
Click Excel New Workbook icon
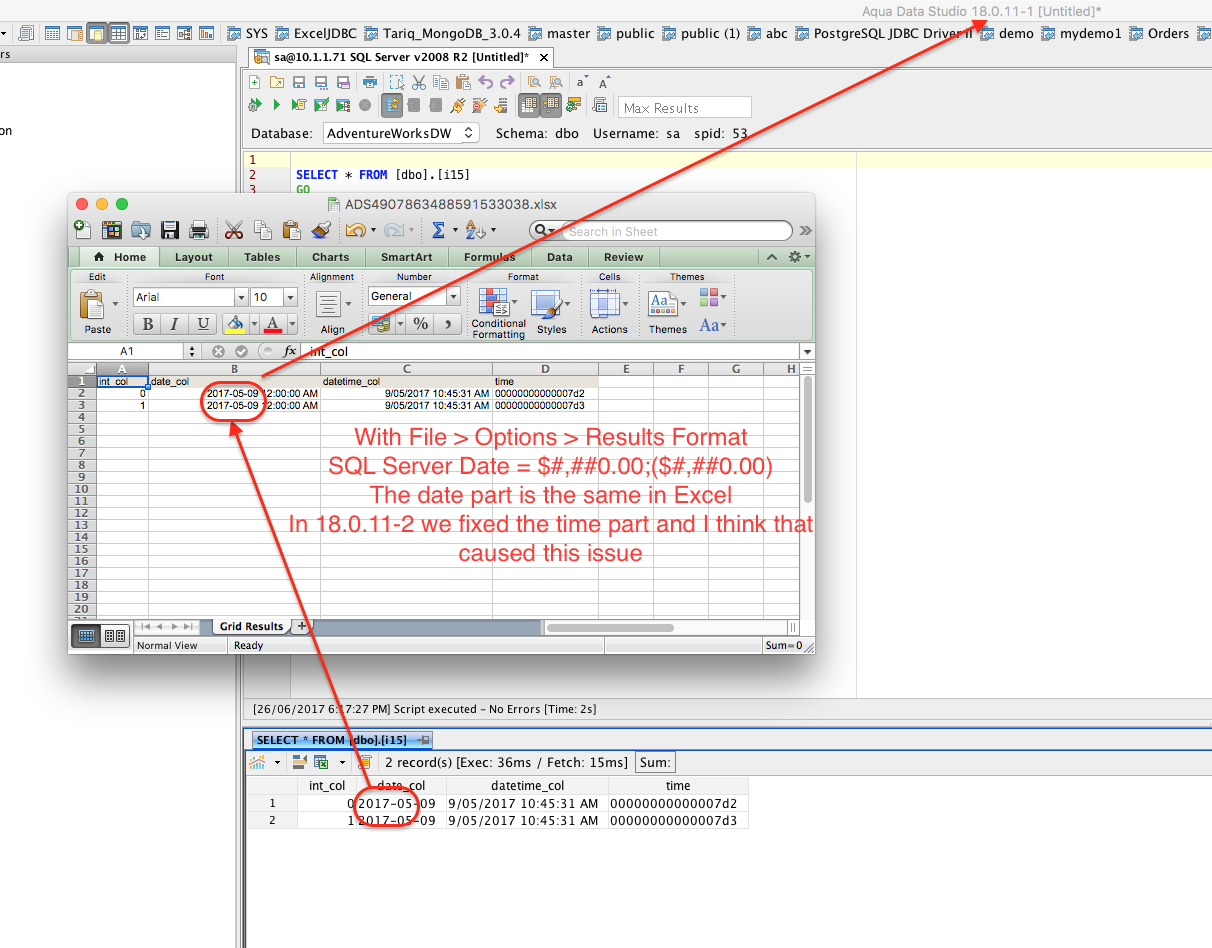point(83,230)
